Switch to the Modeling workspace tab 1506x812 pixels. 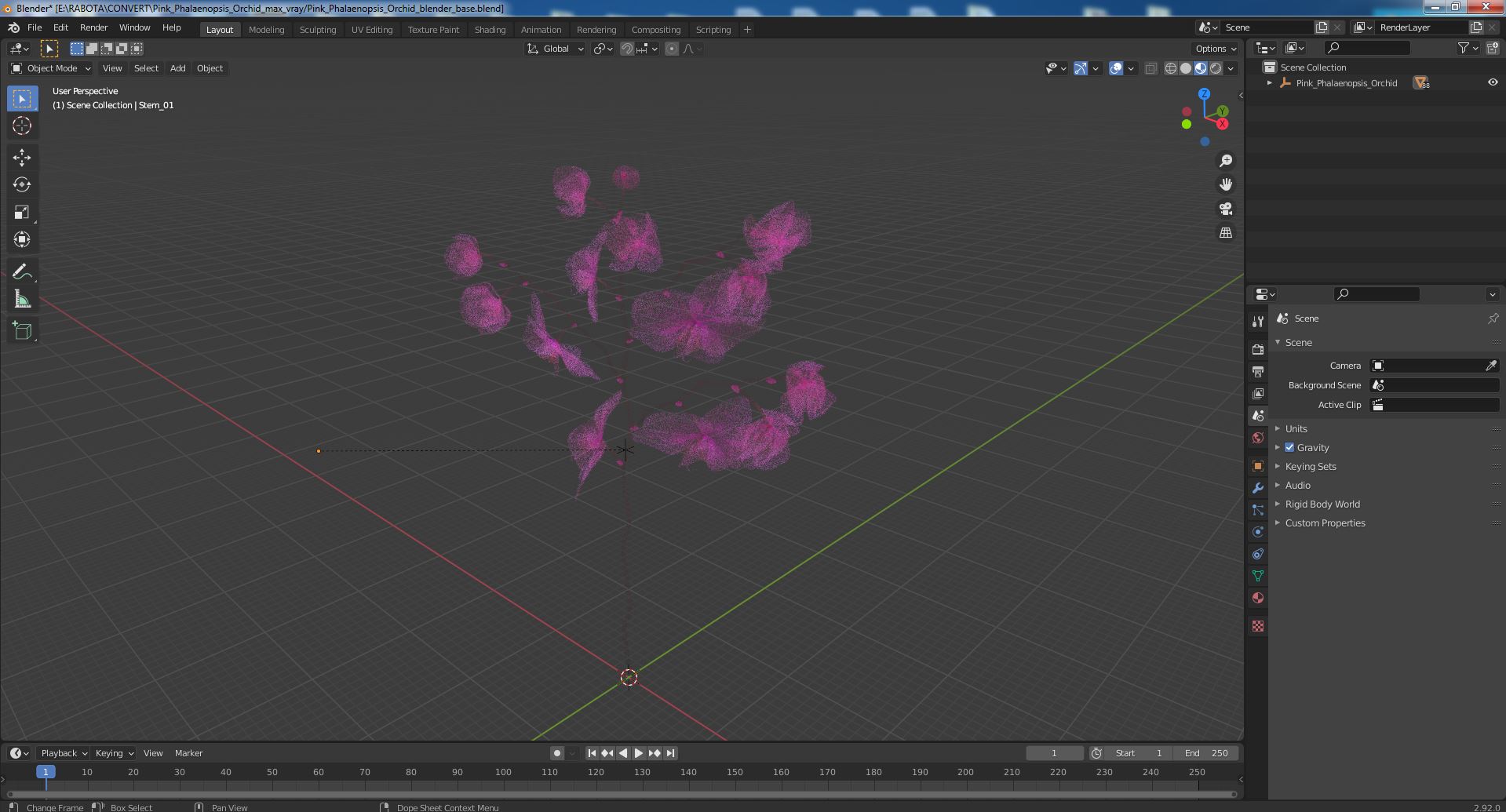click(x=266, y=30)
